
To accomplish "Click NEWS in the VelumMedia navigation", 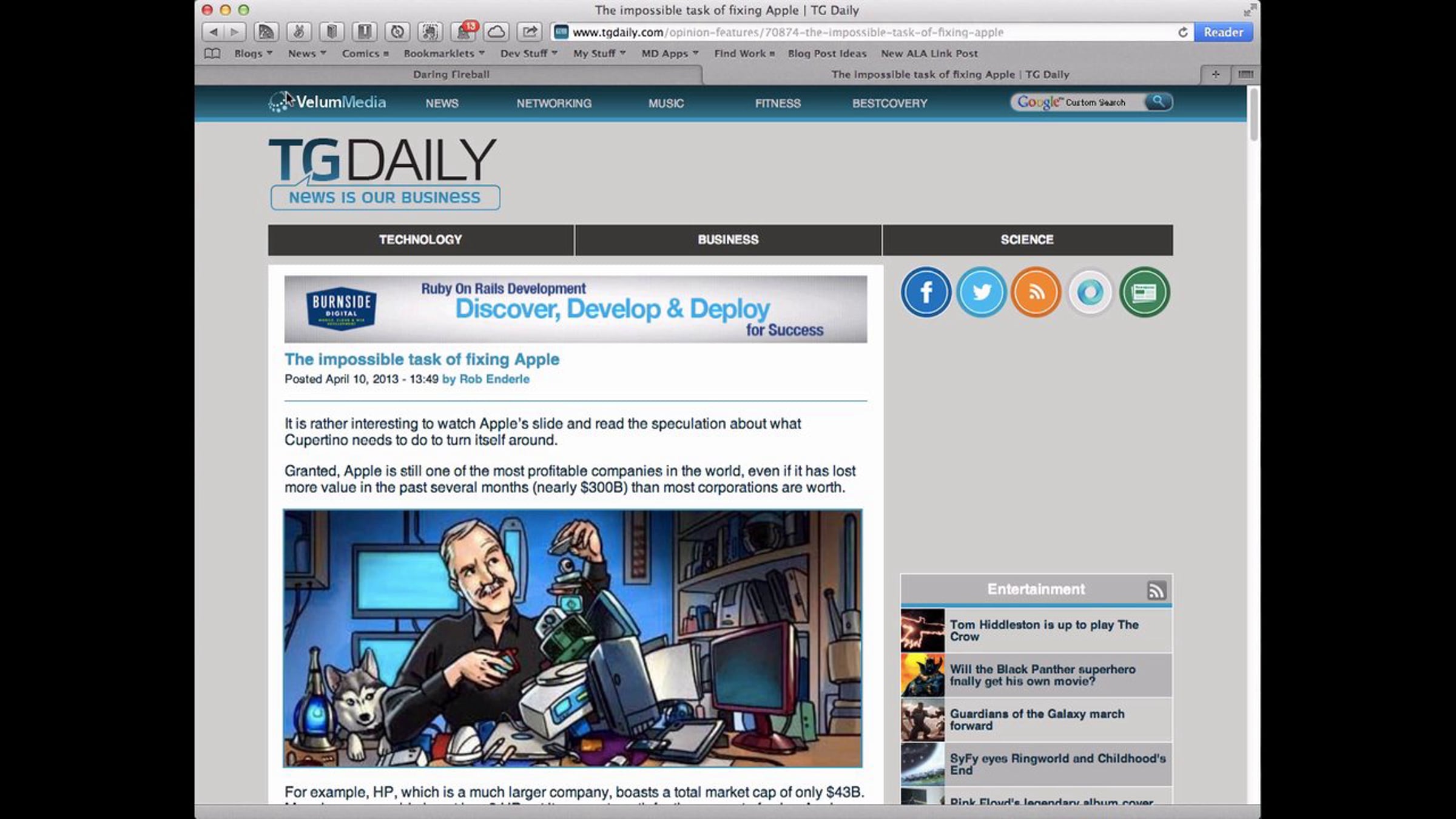I will tap(442, 103).
